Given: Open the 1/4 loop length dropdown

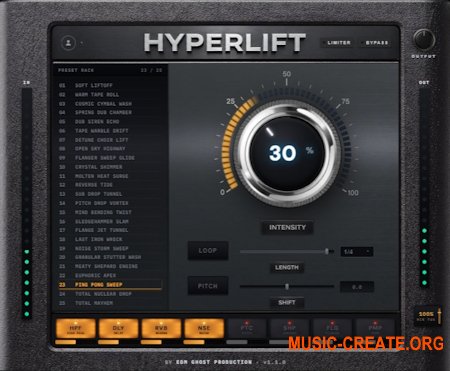Looking at the screenshot, I should click(356, 252).
